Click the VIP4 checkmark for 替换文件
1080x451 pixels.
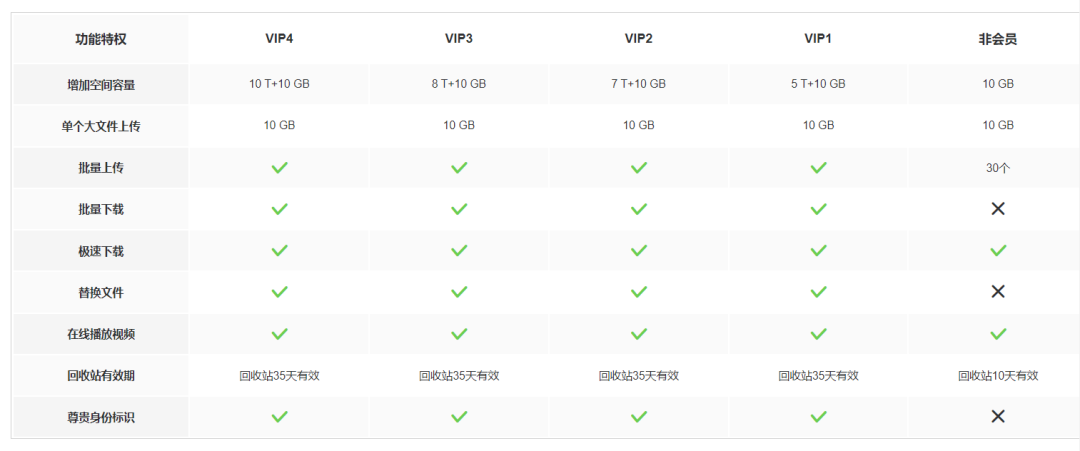279,292
